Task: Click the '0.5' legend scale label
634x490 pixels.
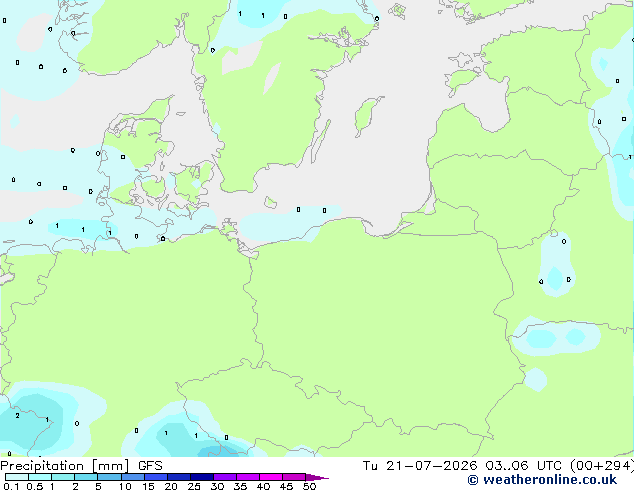Action: pos(35,486)
